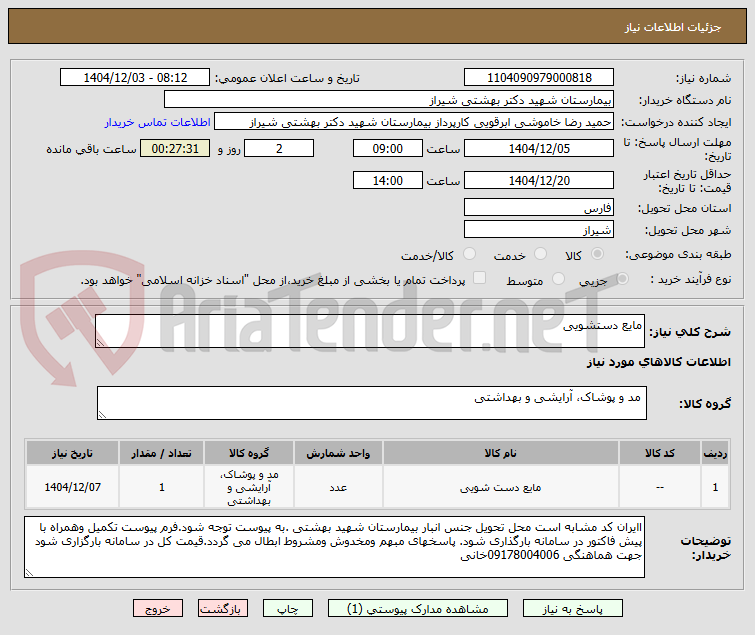
Task: Click the ردیف column header
Action: (x=715, y=453)
